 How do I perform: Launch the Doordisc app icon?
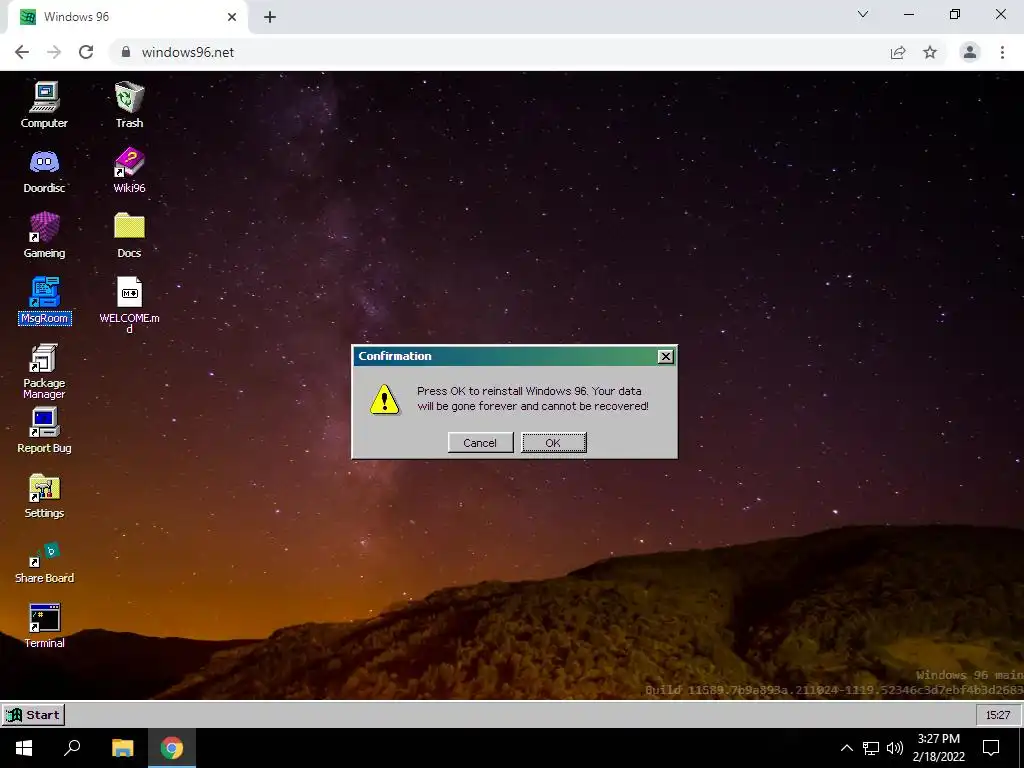point(44,170)
